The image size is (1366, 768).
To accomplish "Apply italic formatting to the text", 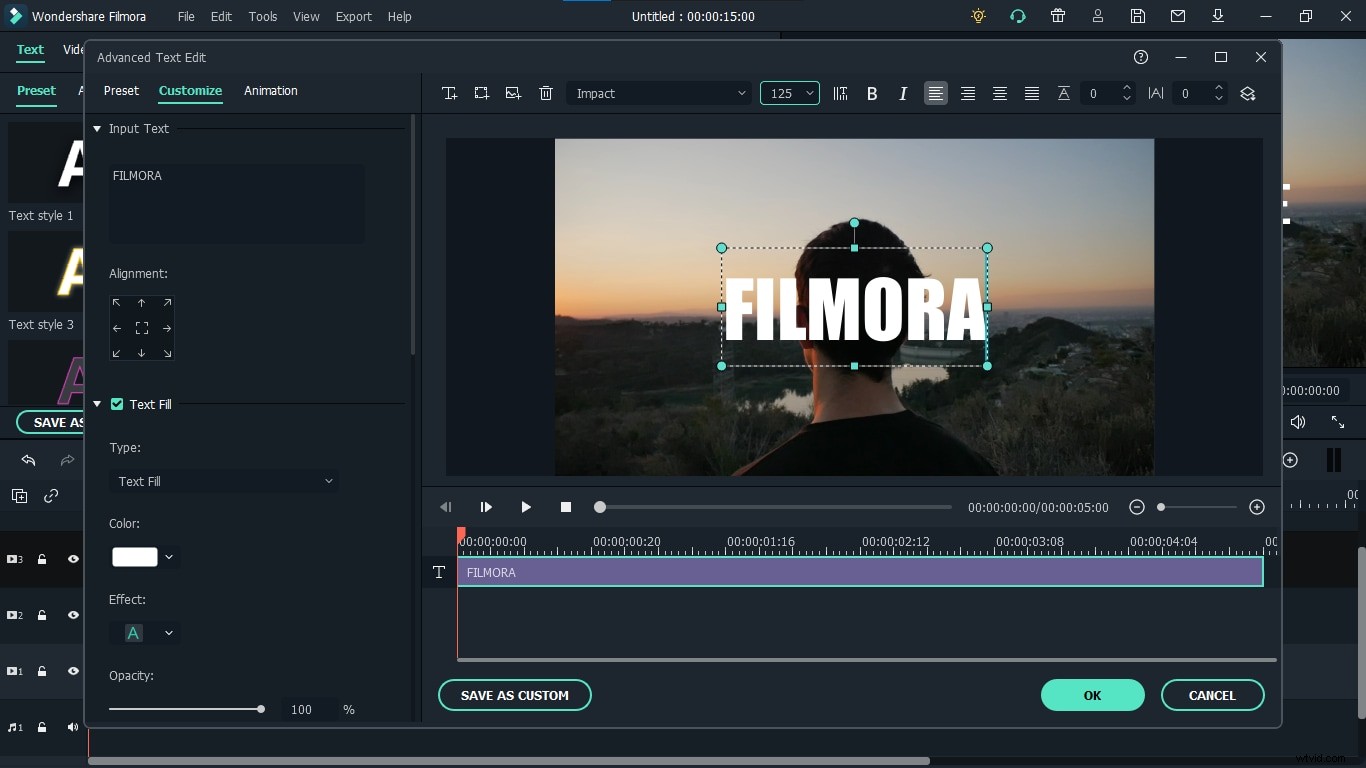I will coord(903,93).
